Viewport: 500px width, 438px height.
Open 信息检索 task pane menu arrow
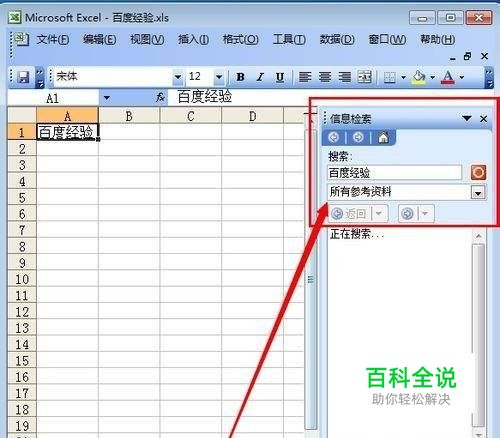(467, 118)
